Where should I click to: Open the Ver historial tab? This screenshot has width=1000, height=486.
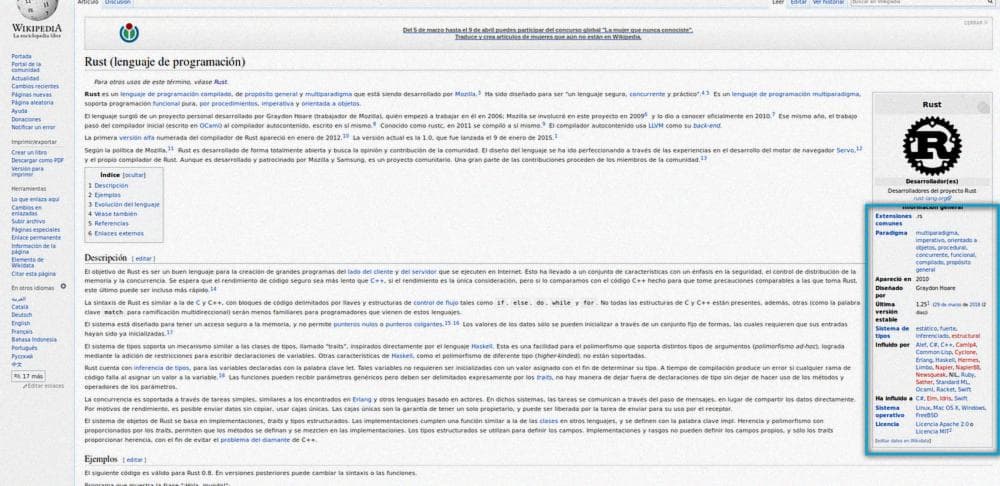[828, 3]
